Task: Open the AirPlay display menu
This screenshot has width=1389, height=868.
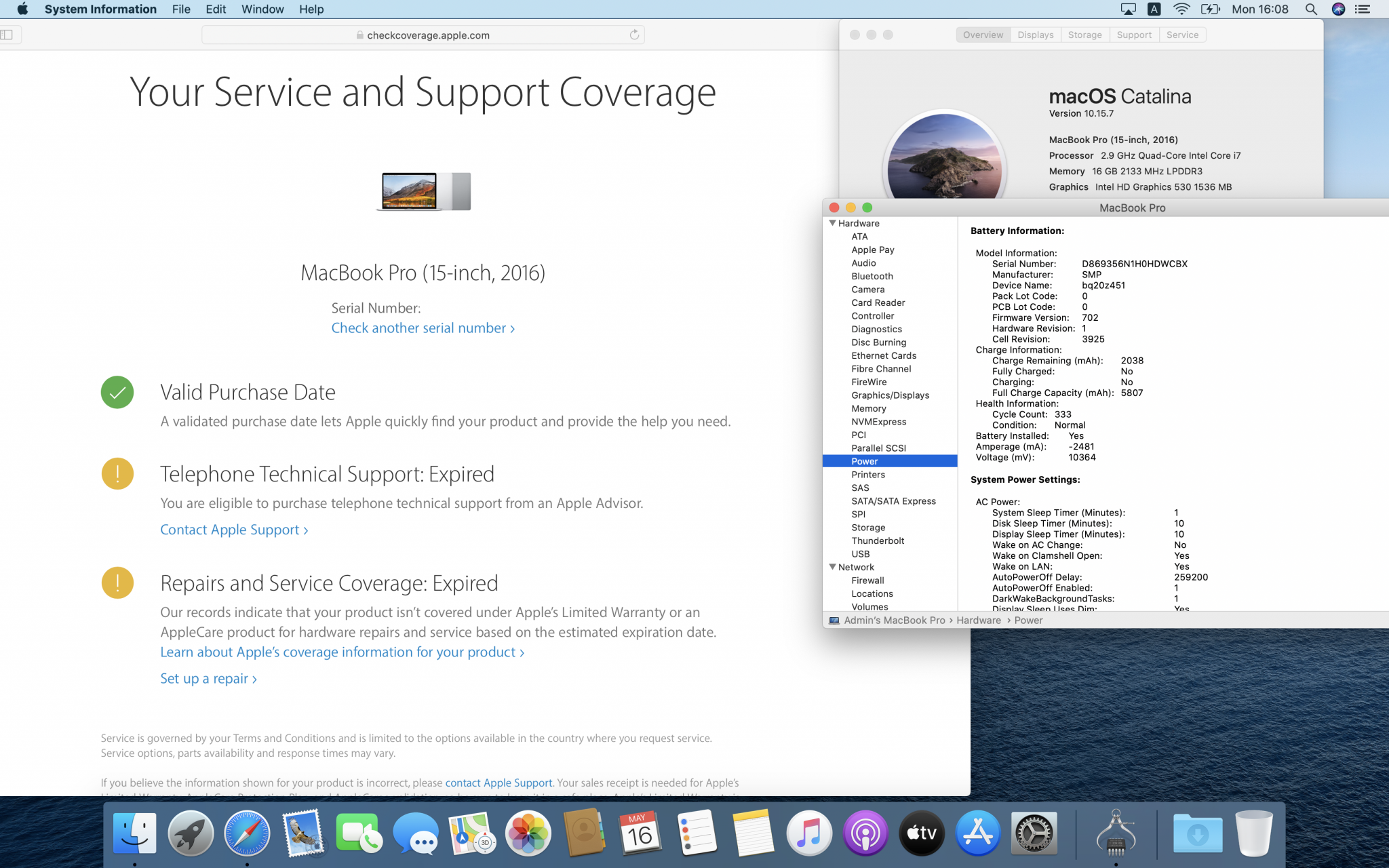Action: click(1128, 9)
